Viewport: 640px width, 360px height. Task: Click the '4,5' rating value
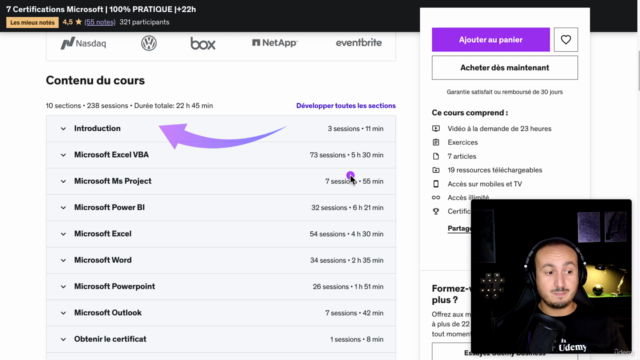click(68, 22)
